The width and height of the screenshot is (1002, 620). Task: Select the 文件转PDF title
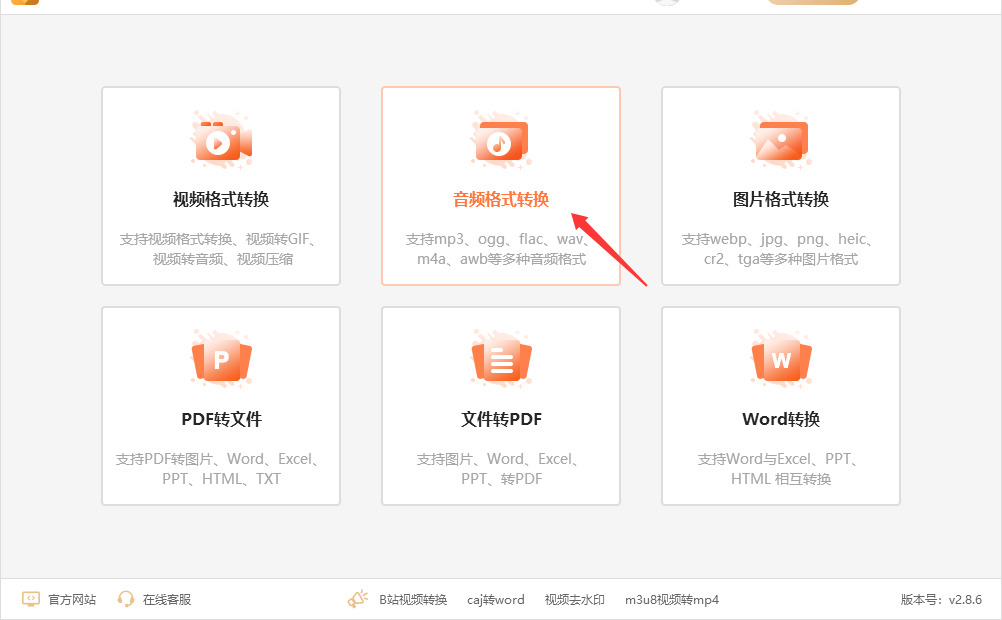(x=501, y=419)
